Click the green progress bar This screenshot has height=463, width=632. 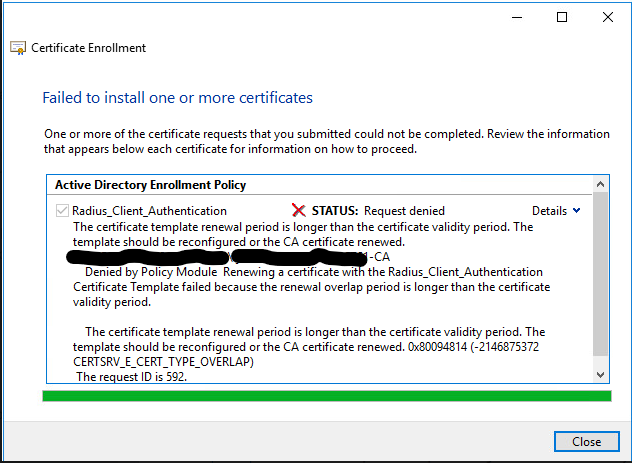[327, 396]
